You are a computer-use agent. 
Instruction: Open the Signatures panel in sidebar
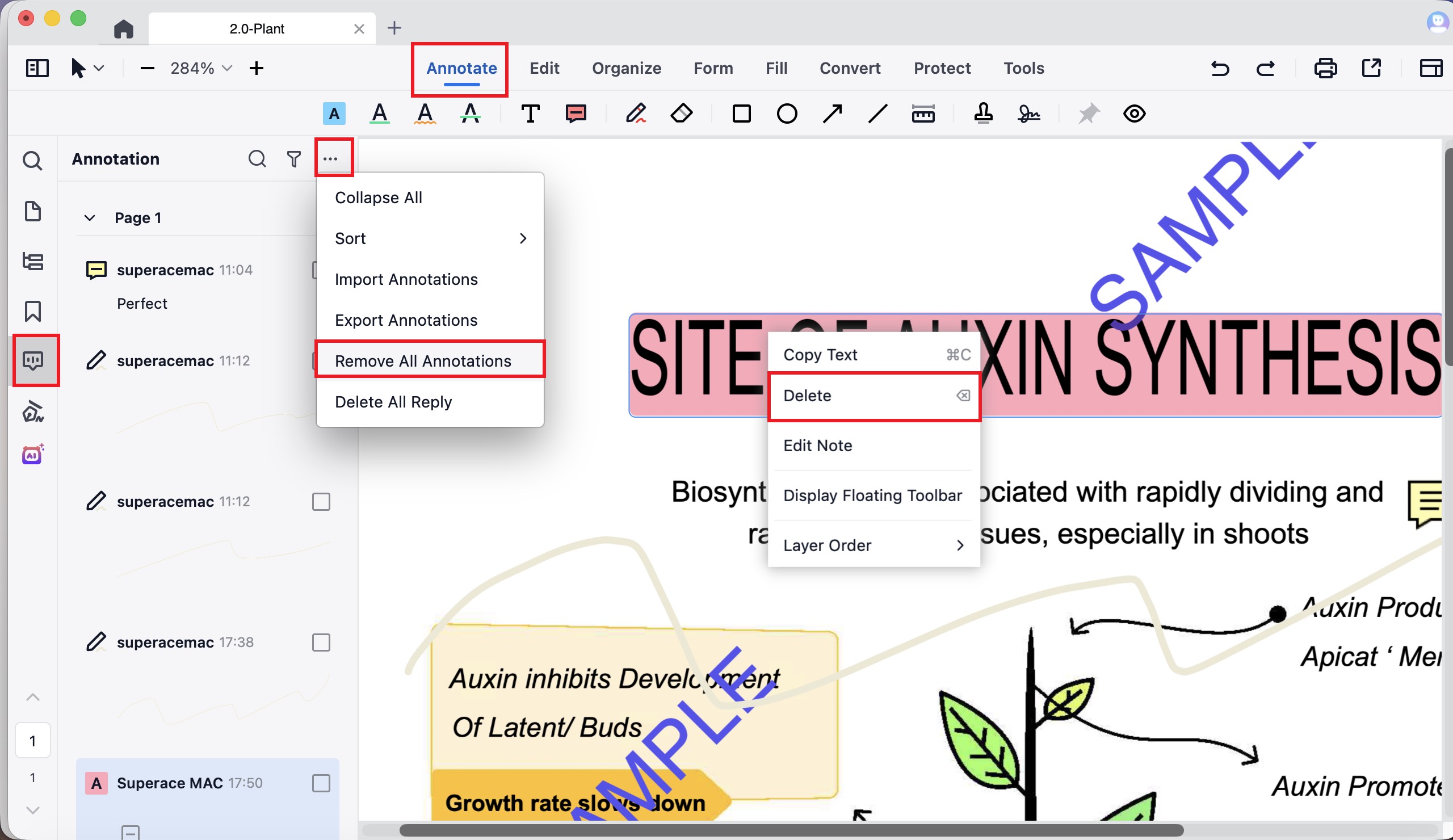[x=33, y=411]
